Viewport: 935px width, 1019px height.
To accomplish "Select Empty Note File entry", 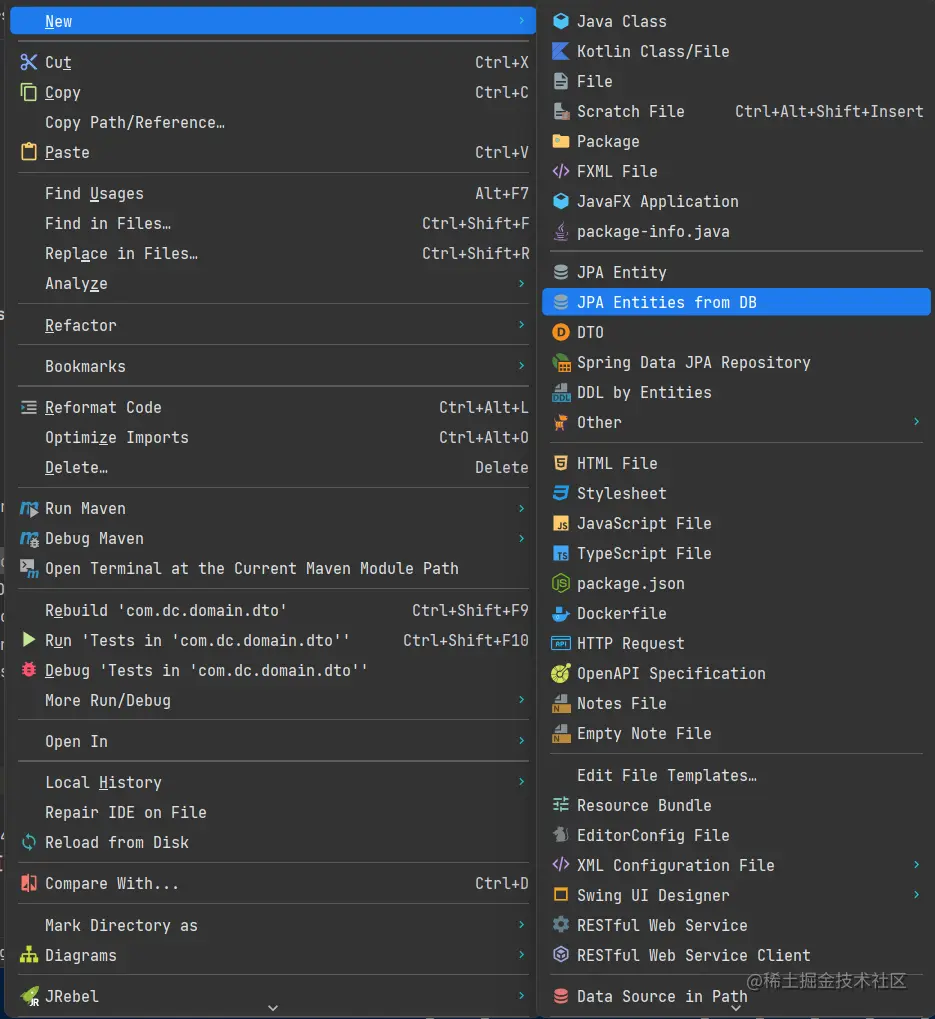I will [x=736, y=734].
